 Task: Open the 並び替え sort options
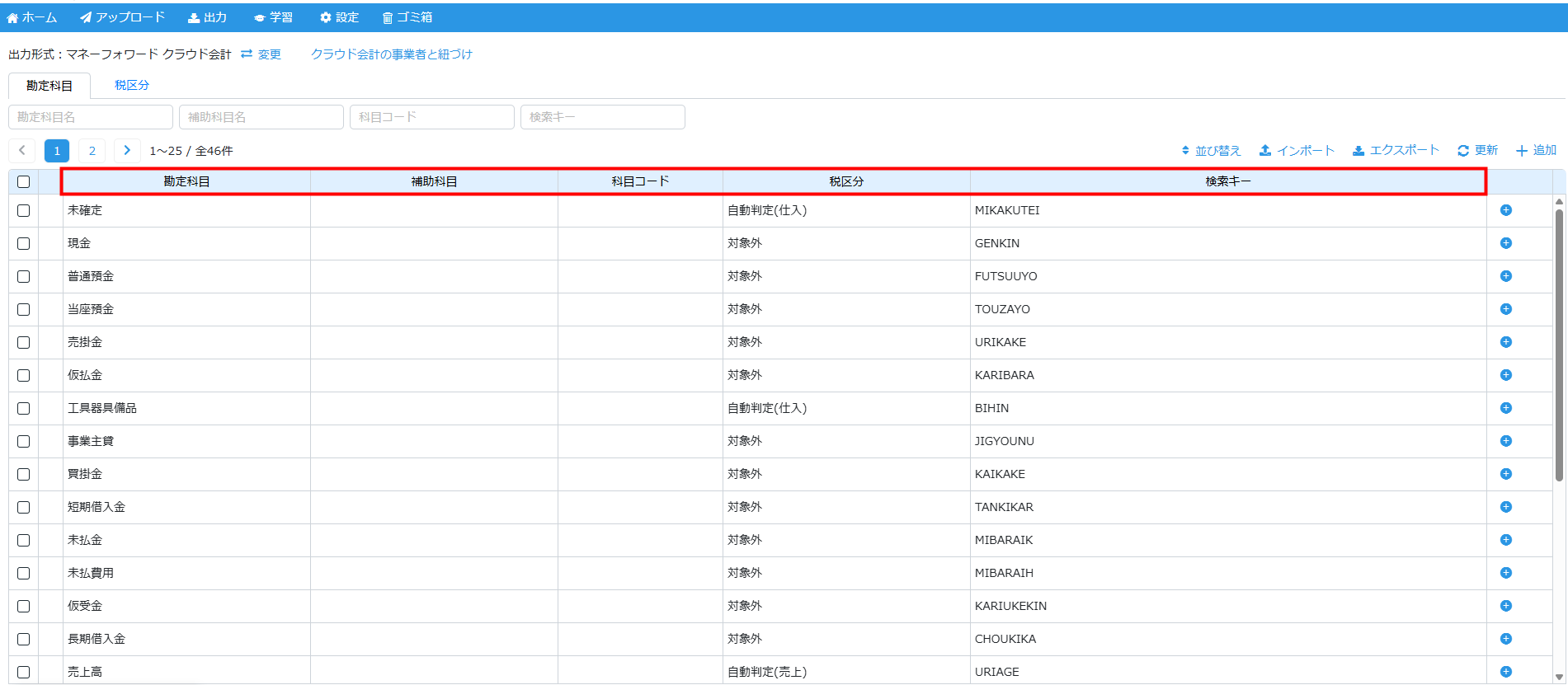tap(1211, 151)
